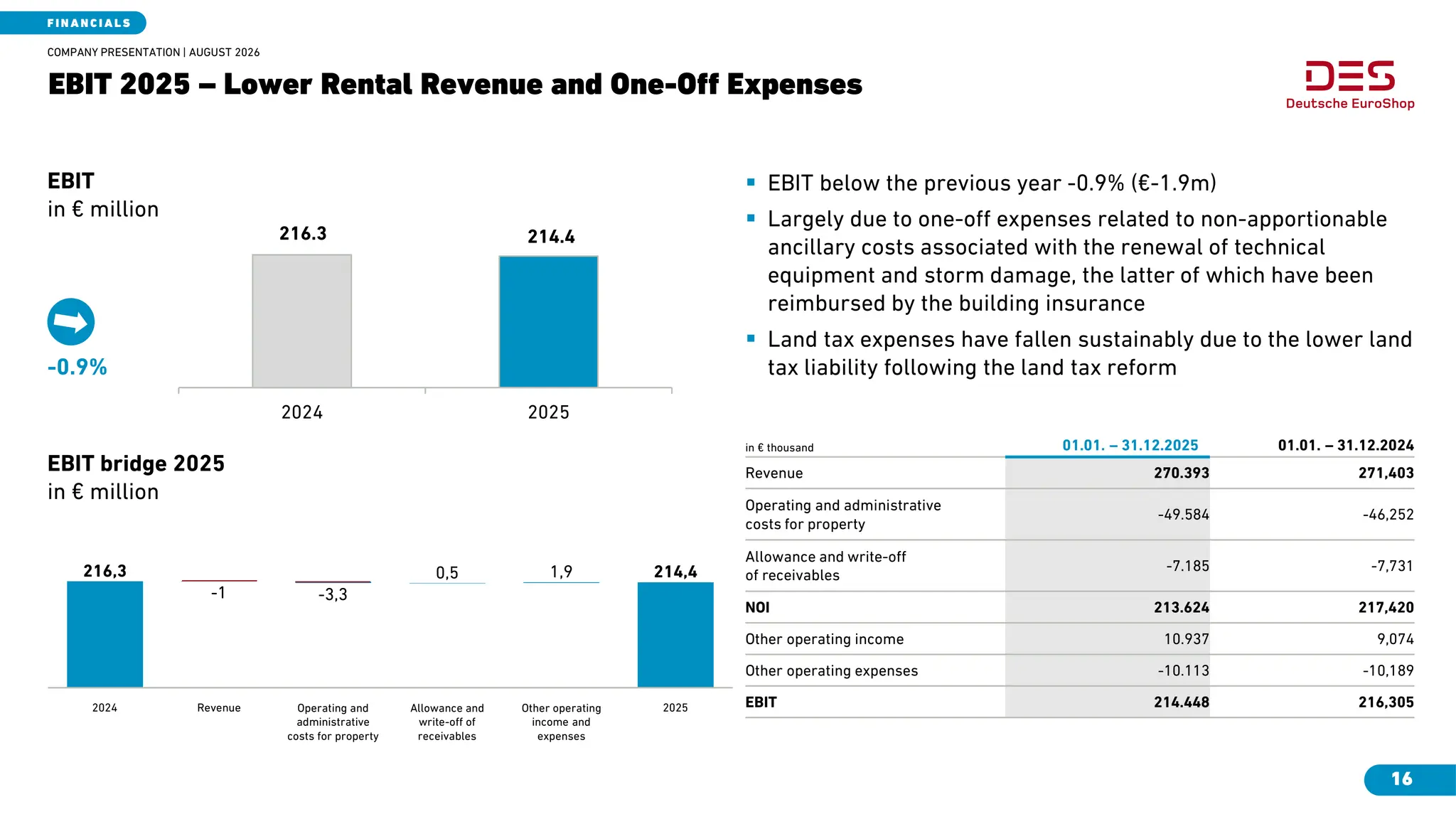Click the 216,305 EBIT cell
This screenshot has width=1456, height=819.
point(1386,702)
